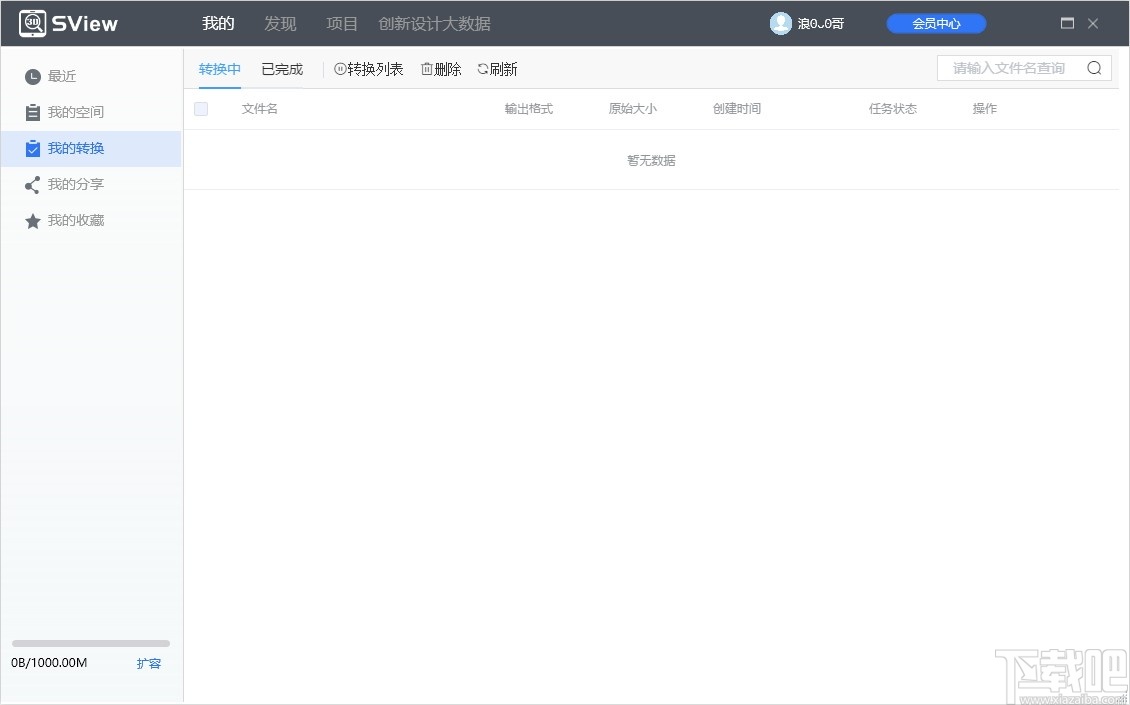This screenshot has width=1130, height=705.
Task: Select the 我的收藏 star icon
Action: [33, 220]
